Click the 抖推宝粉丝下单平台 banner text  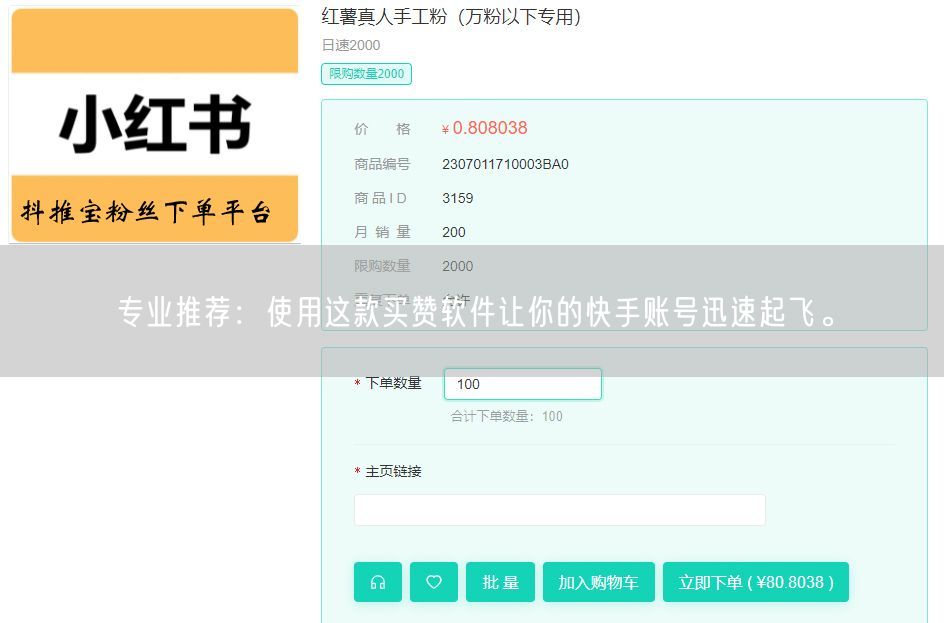coord(155,209)
